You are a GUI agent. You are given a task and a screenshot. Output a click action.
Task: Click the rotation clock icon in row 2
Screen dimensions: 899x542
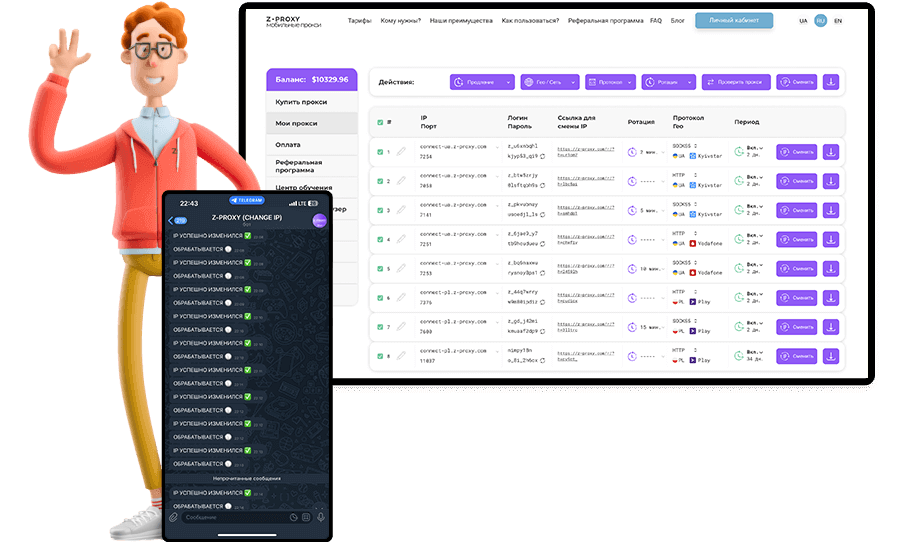[632, 181]
